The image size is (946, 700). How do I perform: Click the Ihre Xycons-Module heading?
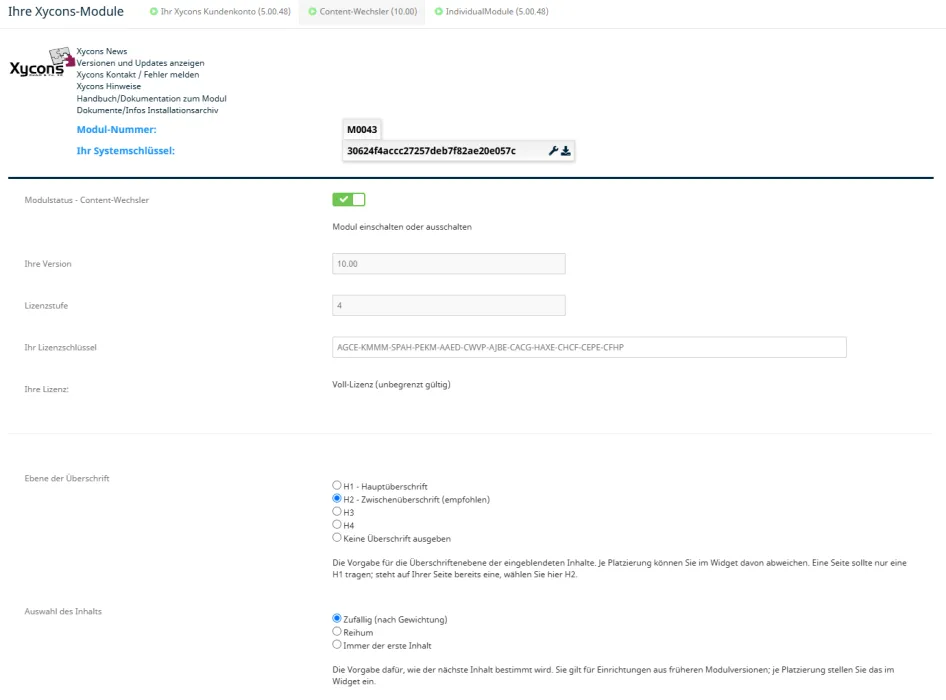66,11
